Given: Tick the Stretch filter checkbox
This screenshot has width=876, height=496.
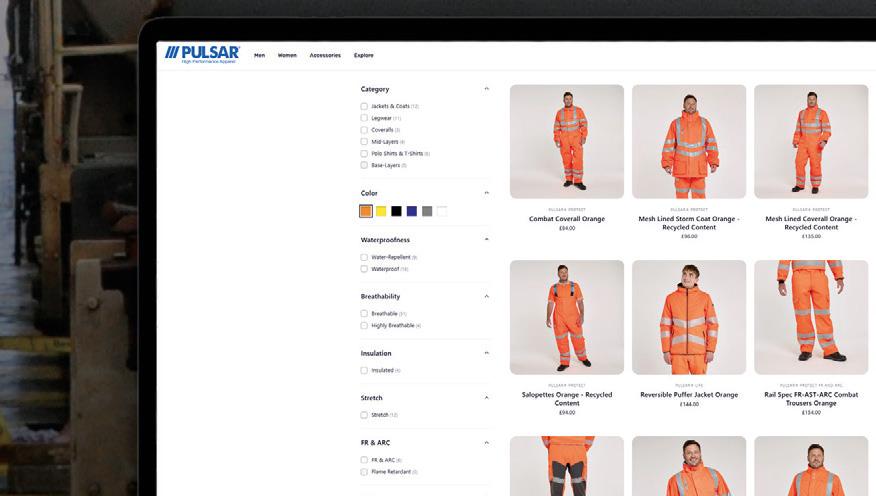Looking at the screenshot, I should coord(364,415).
